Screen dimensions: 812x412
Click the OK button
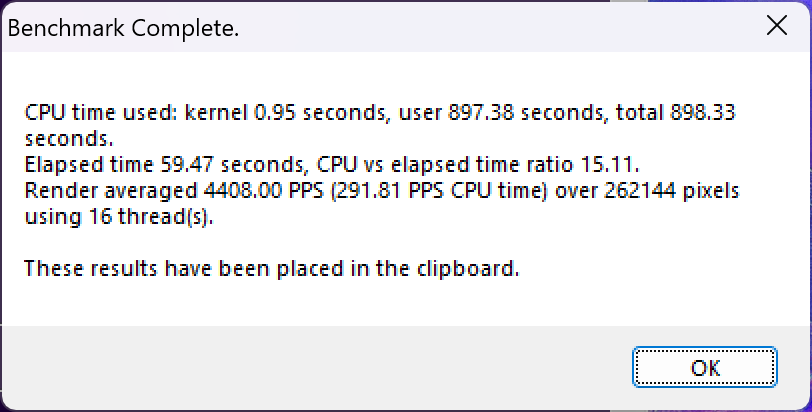tap(705, 367)
